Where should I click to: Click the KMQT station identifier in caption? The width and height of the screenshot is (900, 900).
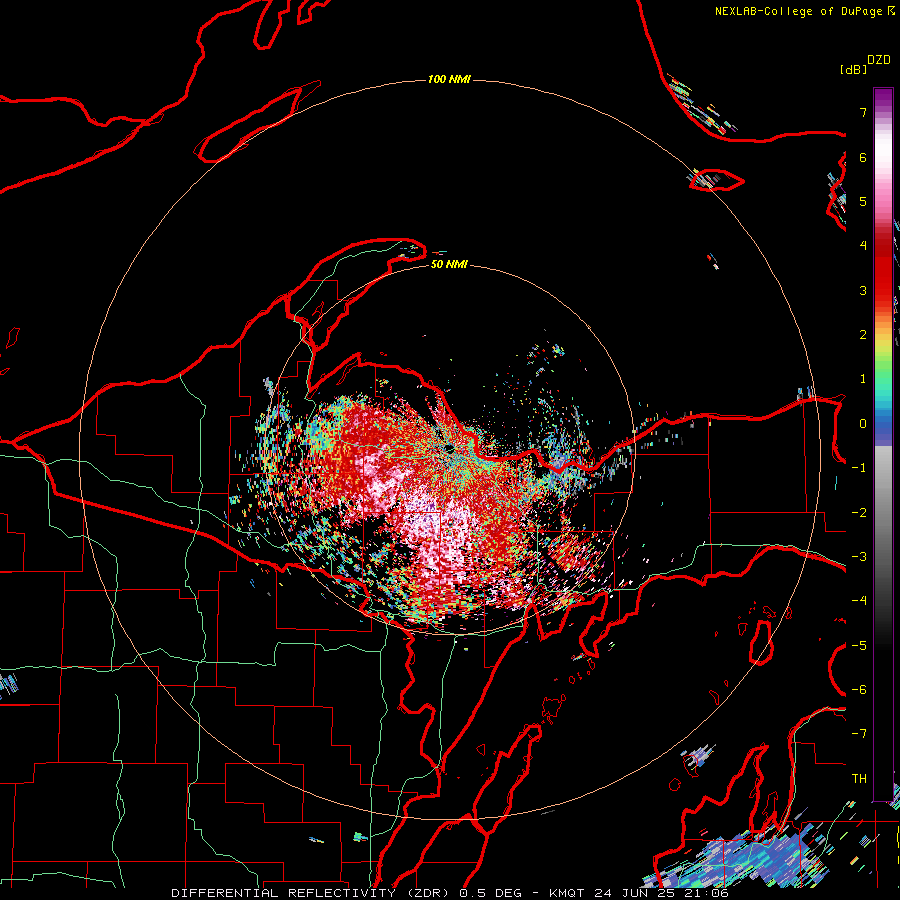(x=567, y=893)
